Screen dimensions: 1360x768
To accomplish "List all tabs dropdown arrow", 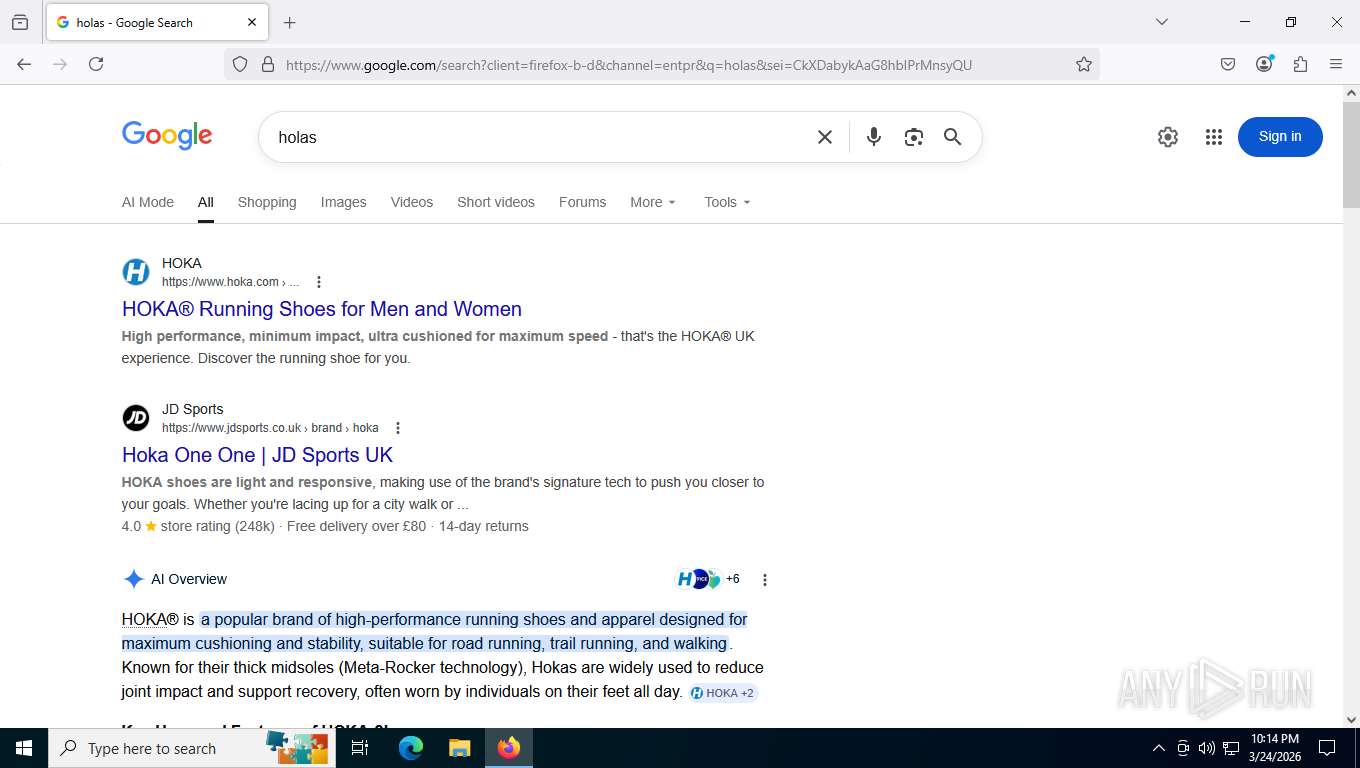I will (1162, 22).
